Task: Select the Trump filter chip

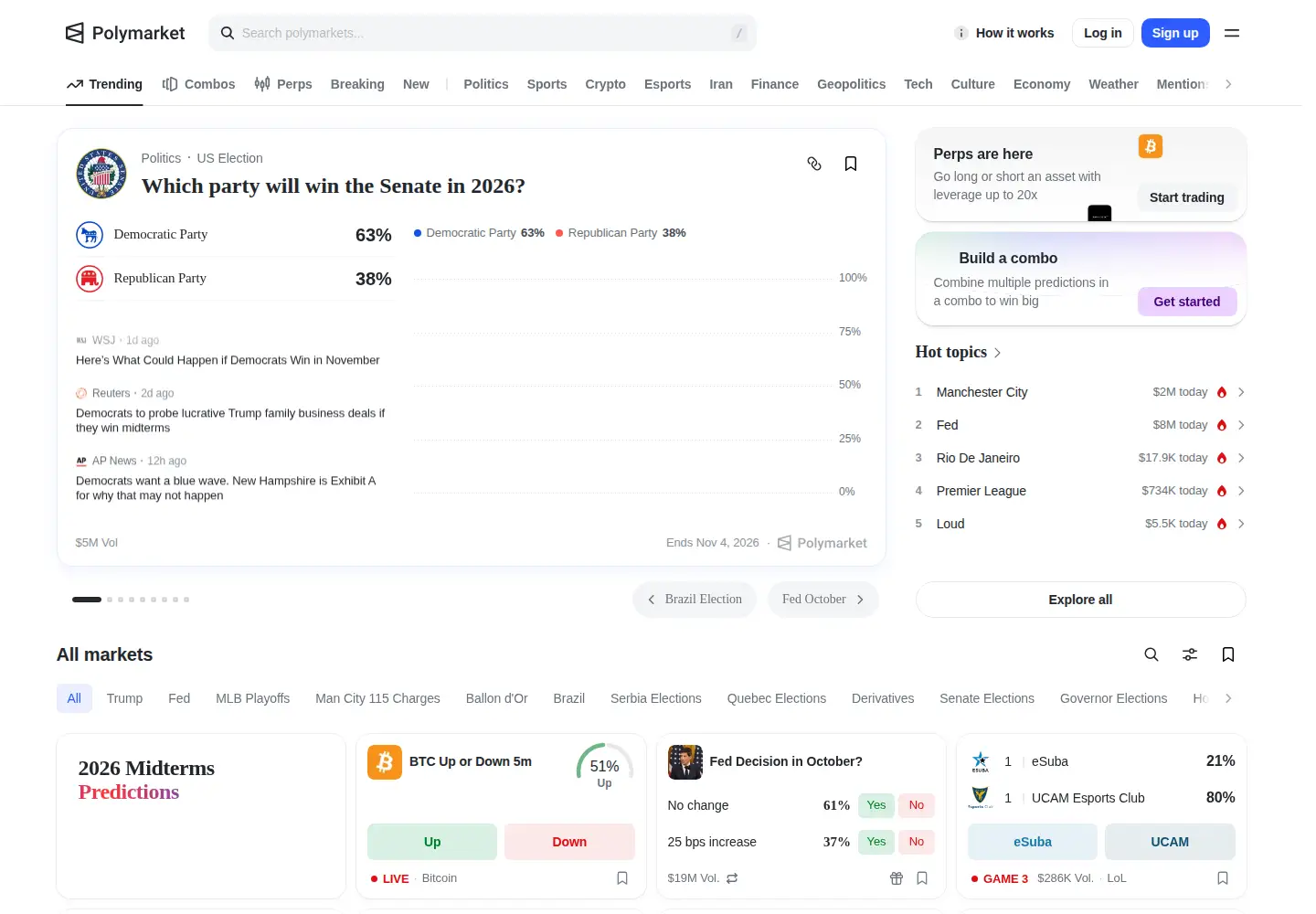Action: tap(124, 698)
